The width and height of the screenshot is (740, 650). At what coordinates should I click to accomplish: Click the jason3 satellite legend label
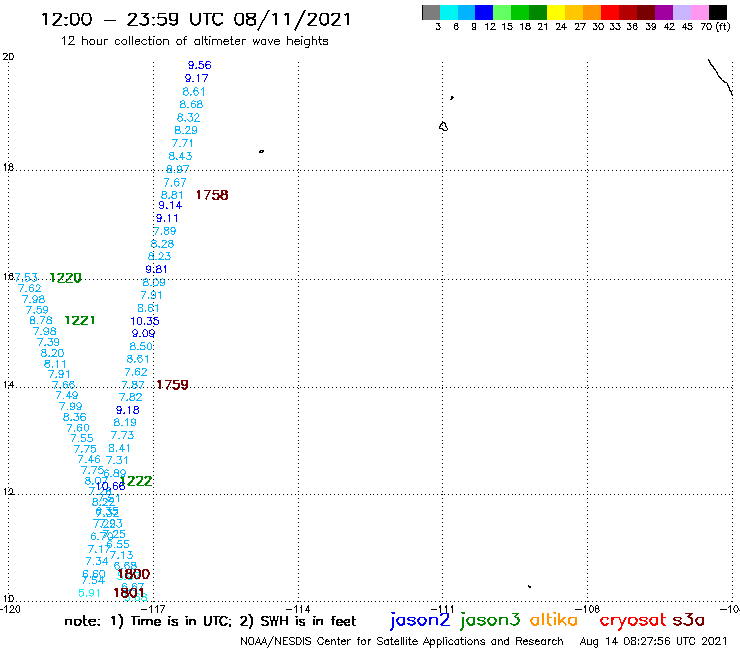(490, 620)
